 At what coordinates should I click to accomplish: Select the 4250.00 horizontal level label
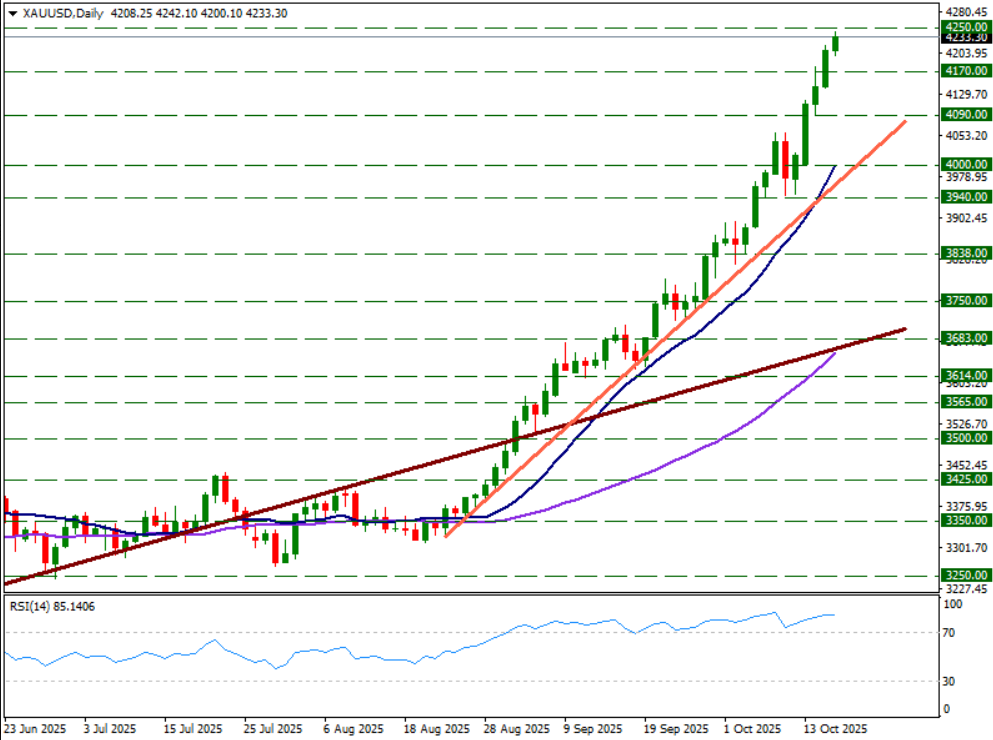966,27
